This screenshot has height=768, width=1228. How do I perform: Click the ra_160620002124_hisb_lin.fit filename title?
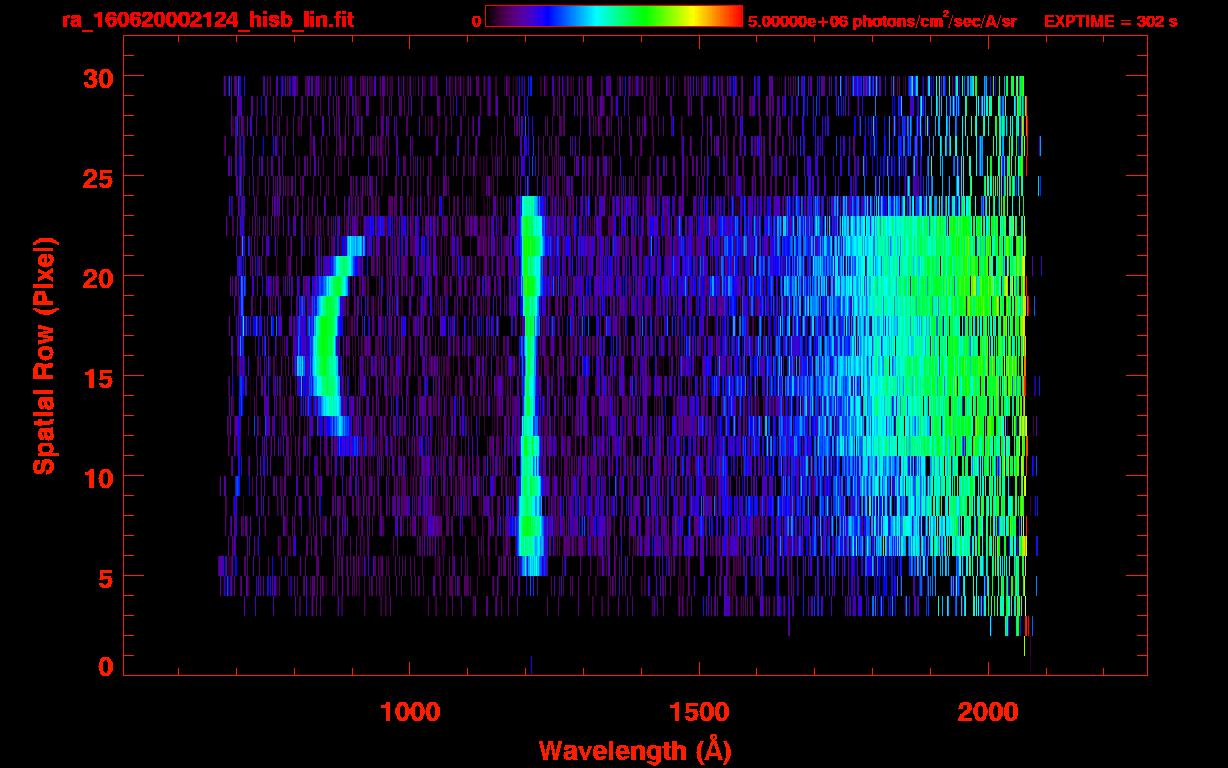207,20
